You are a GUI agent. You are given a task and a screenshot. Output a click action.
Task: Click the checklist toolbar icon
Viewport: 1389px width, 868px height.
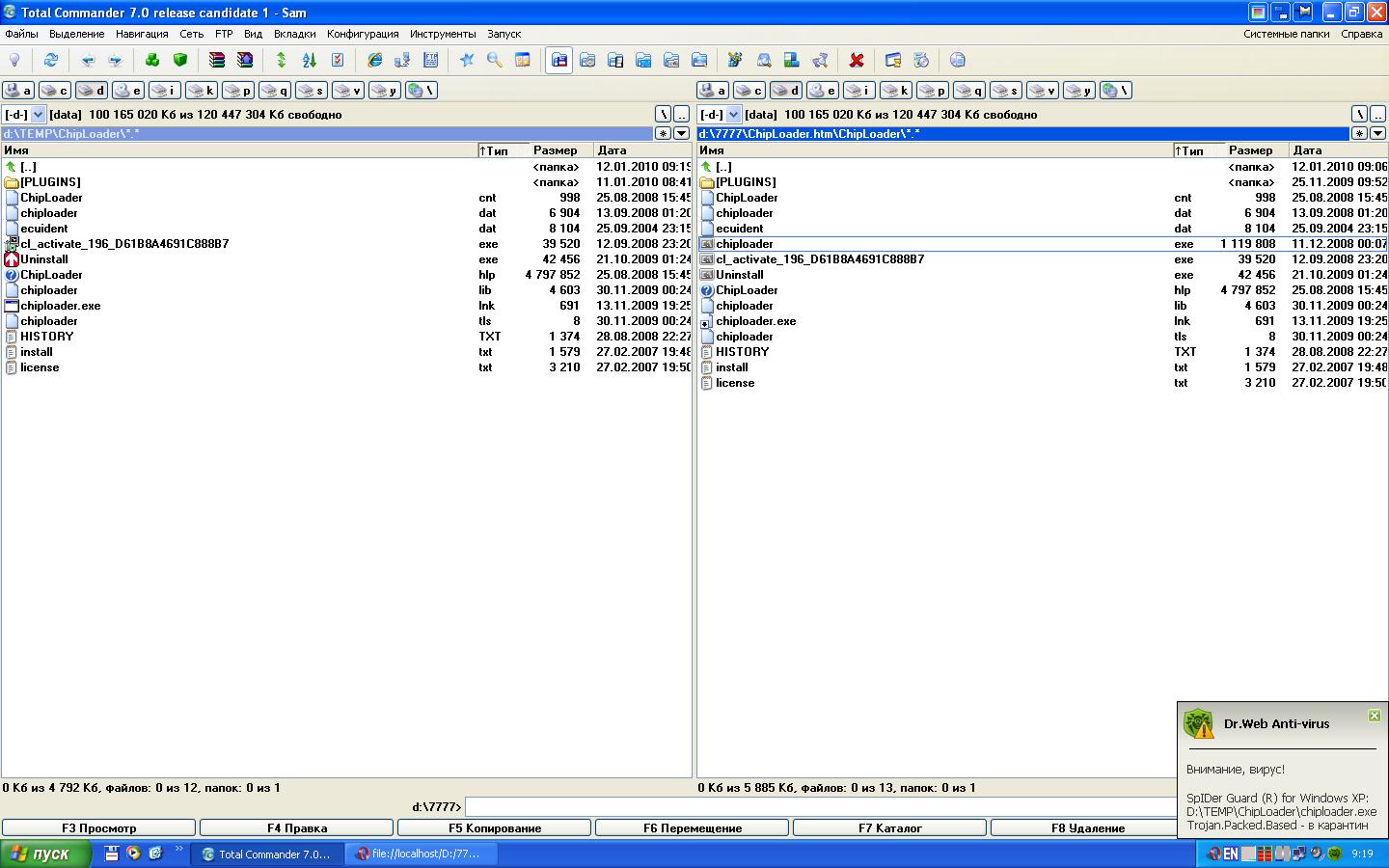[338, 60]
